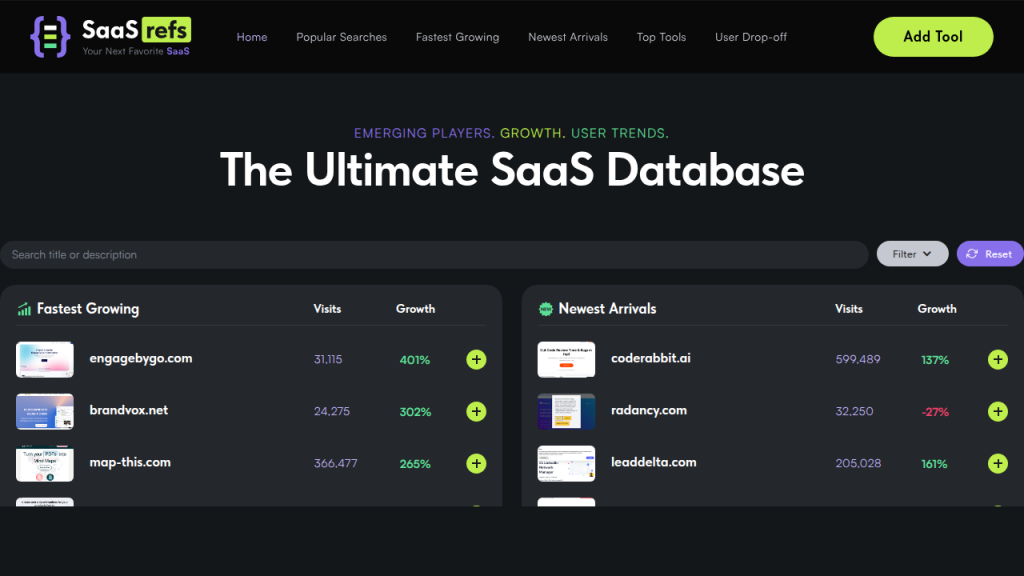Image resolution: width=1024 pixels, height=576 pixels.
Task: Click the Fastest Growing bar chart icon
Action: pos(24,309)
